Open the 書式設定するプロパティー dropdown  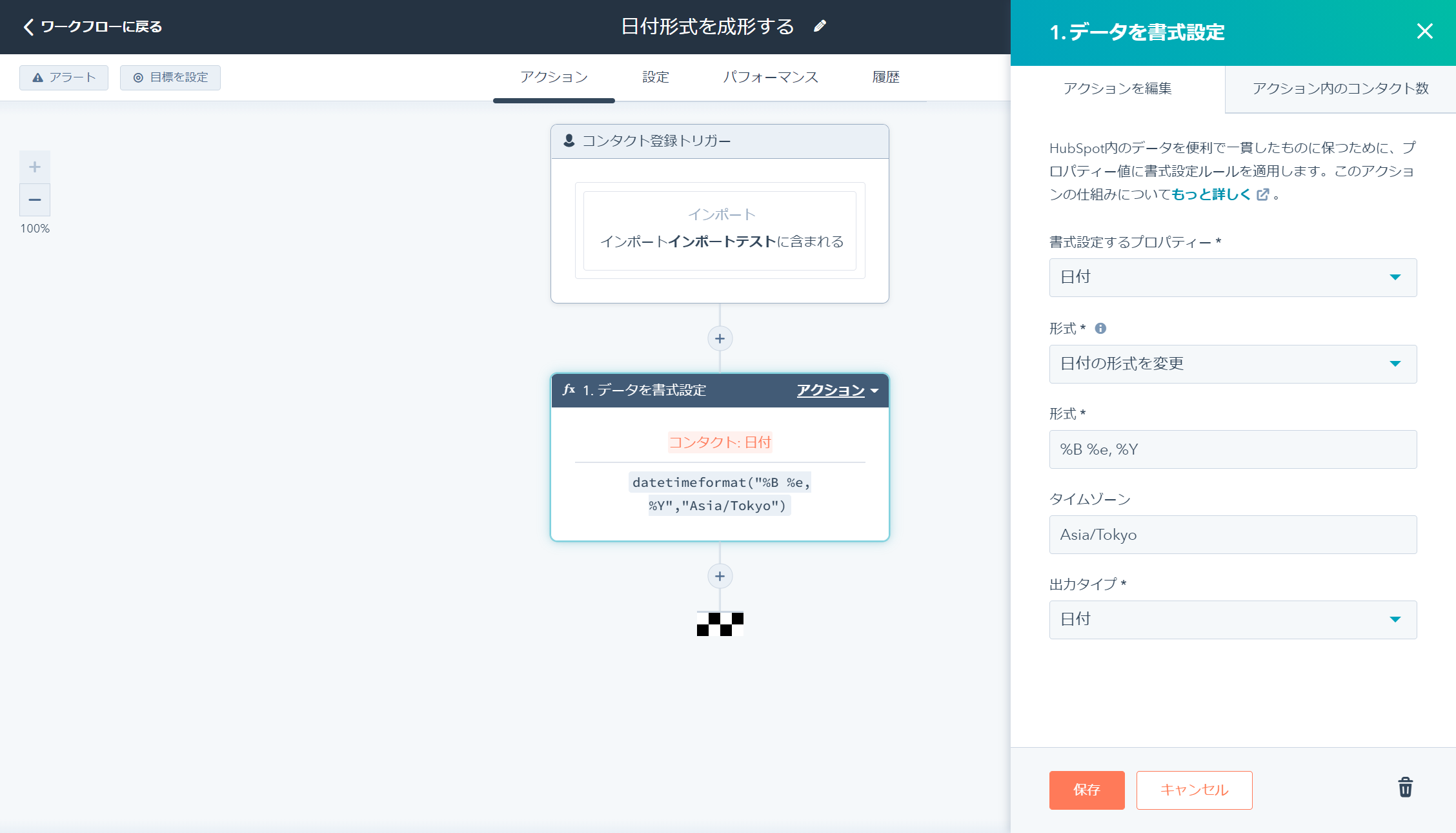click(x=1233, y=278)
